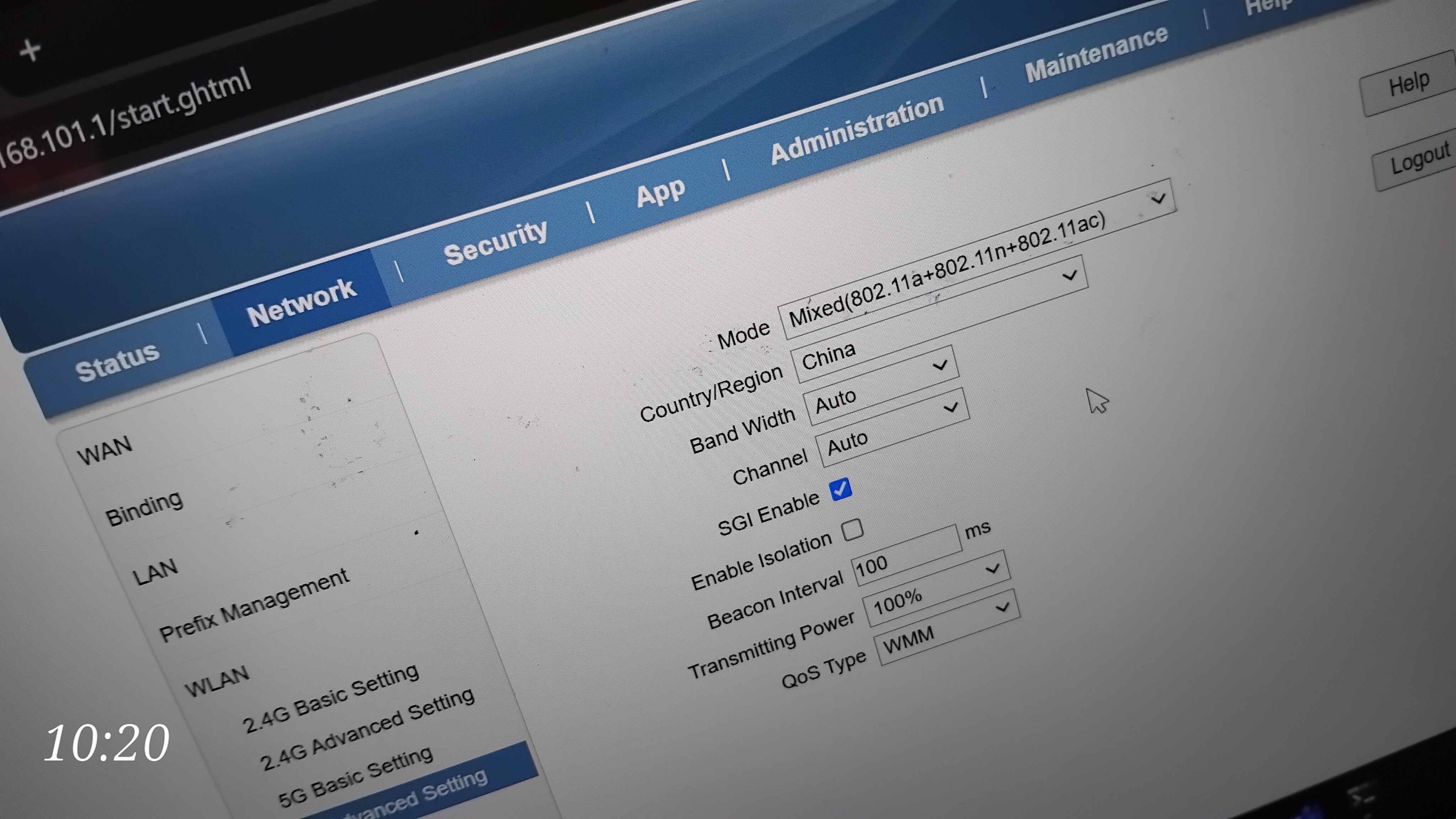
Task: Open WAN in the sidebar menu
Action: pos(105,450)
